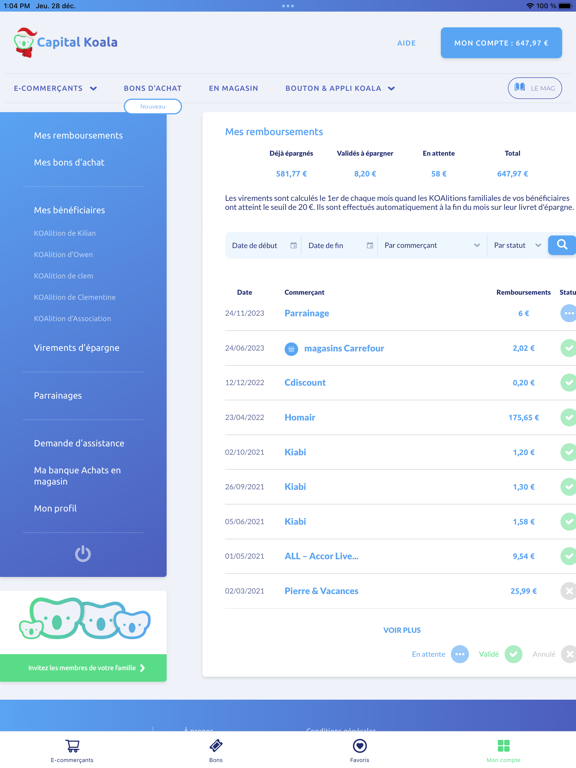Open KOAlition de Kilian
The image size is (576, 768).
click(65, 233)
